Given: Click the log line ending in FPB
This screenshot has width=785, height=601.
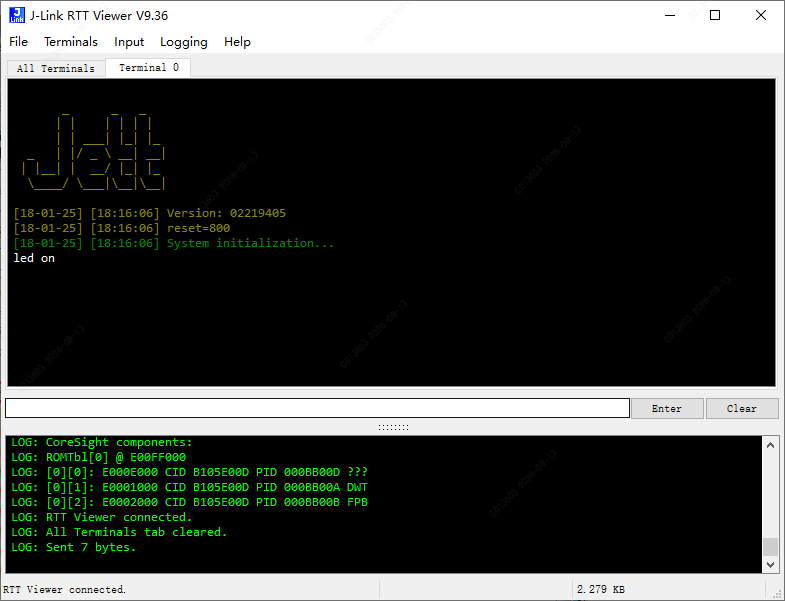Looking at the screenshot, I should click(189, 502).
